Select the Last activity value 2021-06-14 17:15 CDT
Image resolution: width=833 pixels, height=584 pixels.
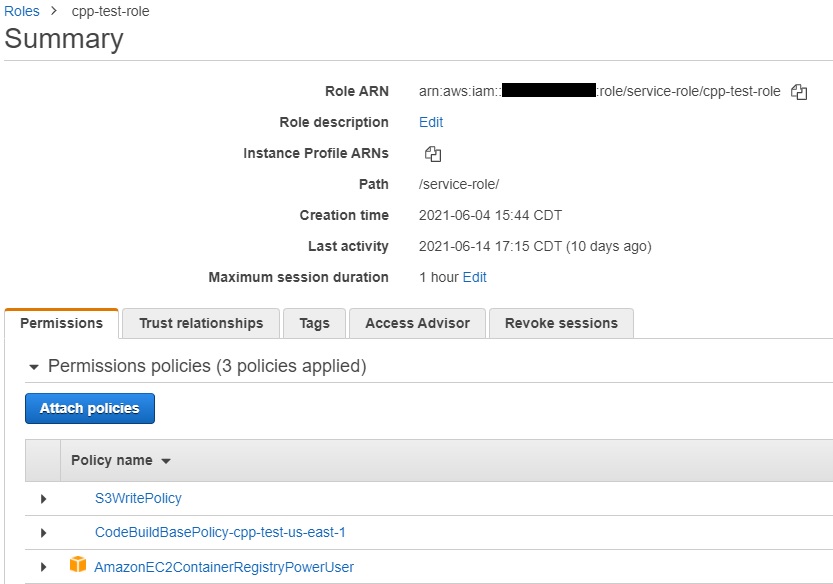(x=490, y=246)
